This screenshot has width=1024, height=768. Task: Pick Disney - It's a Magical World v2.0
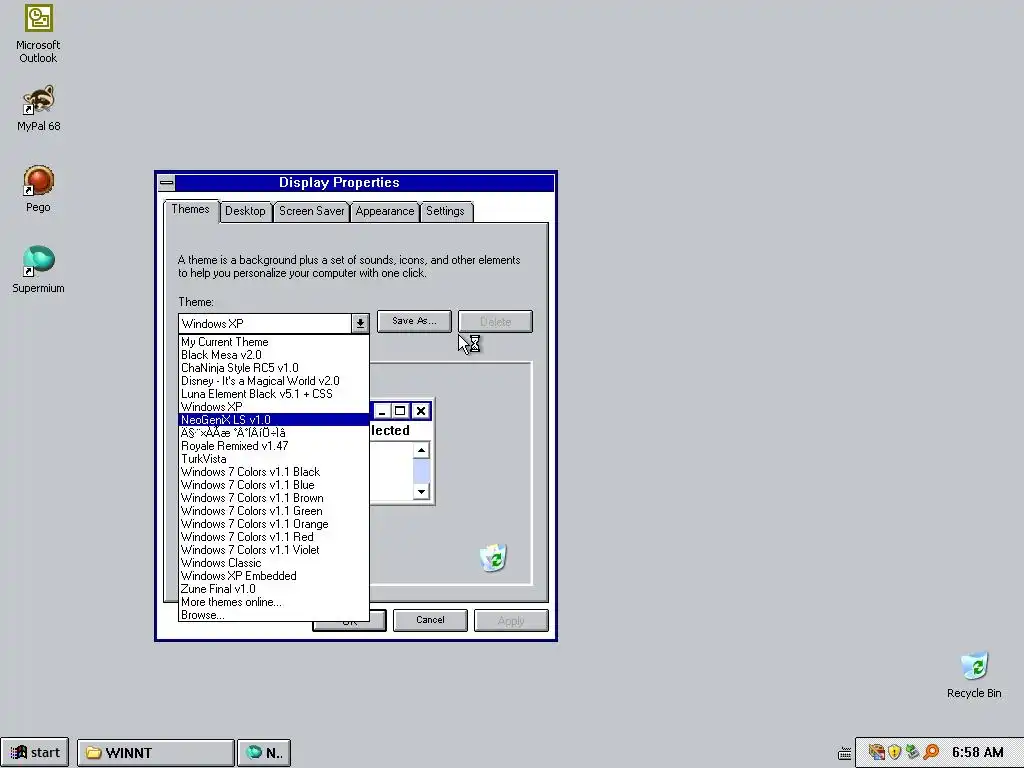(x=274, y=381)
